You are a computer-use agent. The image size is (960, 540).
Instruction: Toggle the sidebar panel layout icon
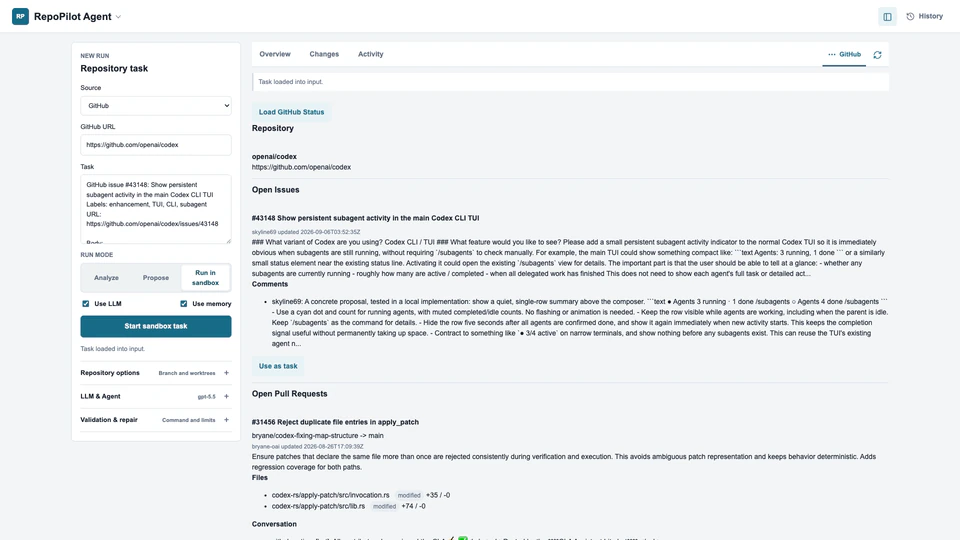click(887, 17)
